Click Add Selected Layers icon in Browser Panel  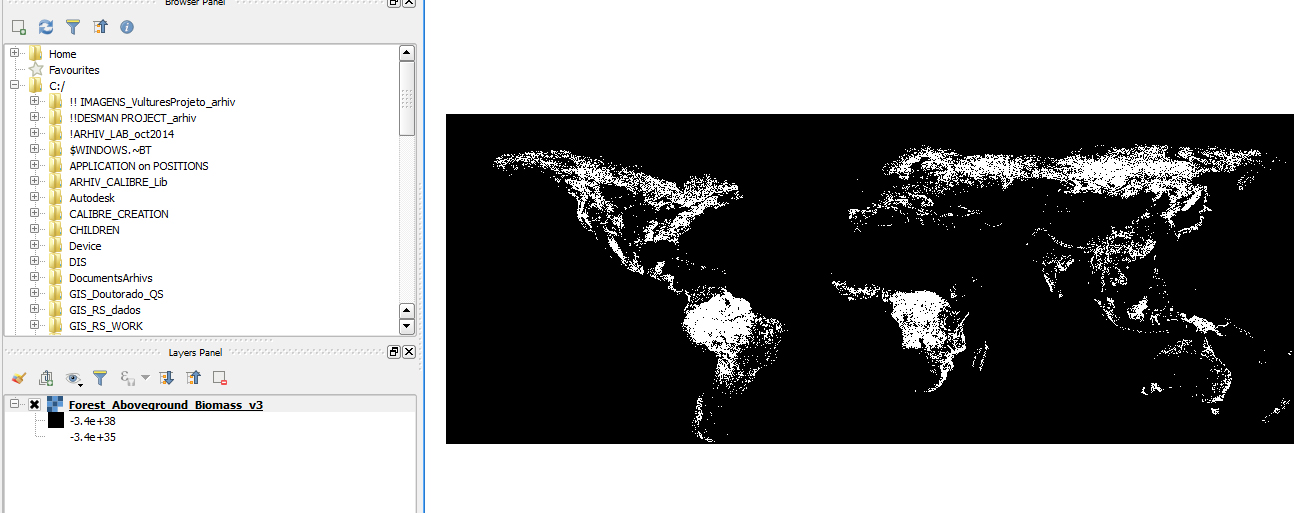[18, 27]
